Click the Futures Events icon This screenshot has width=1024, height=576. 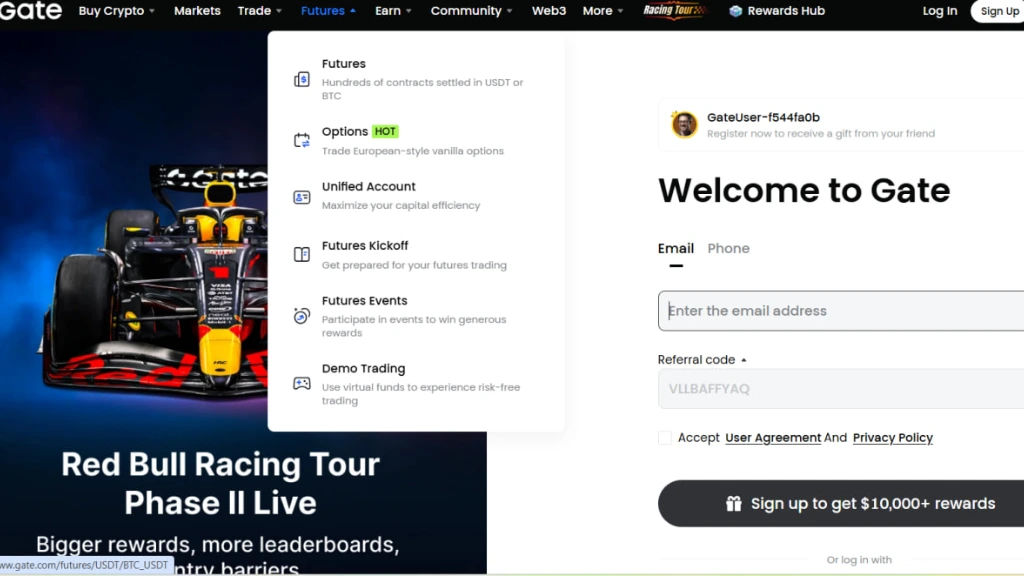(x=302, y=316)
